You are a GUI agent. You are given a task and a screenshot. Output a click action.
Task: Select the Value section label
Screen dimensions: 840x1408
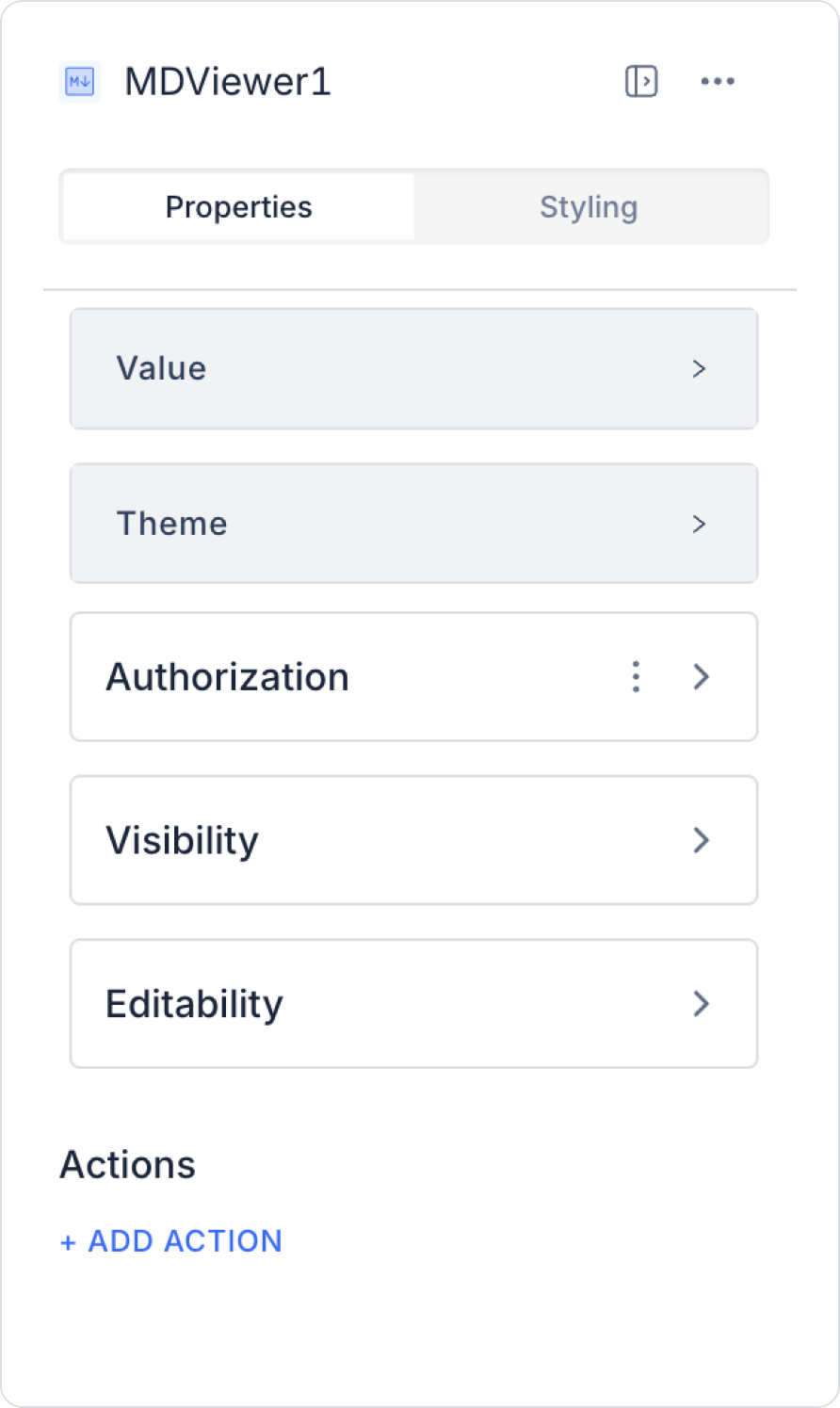pos(161,369)
